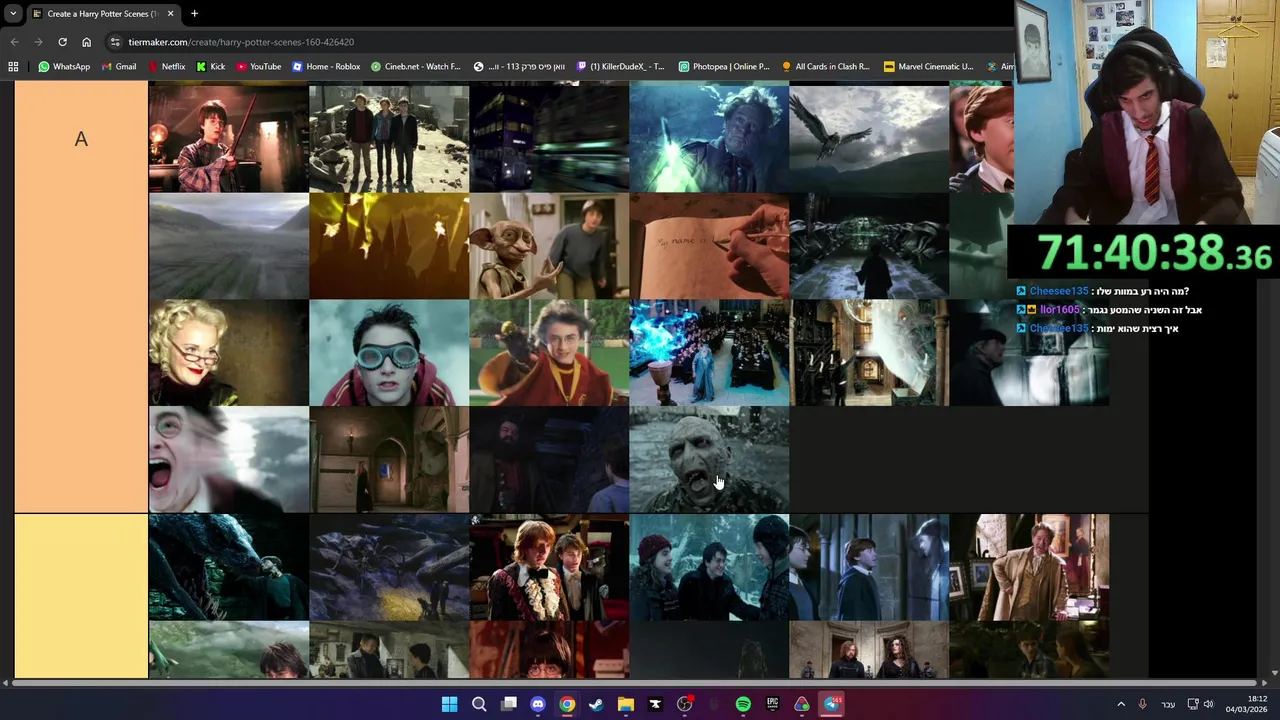The height and width of the screenshot is (720, 1280).
Task: Select the screaming Harry with glasses thumbnail
Action: (229, 459)
